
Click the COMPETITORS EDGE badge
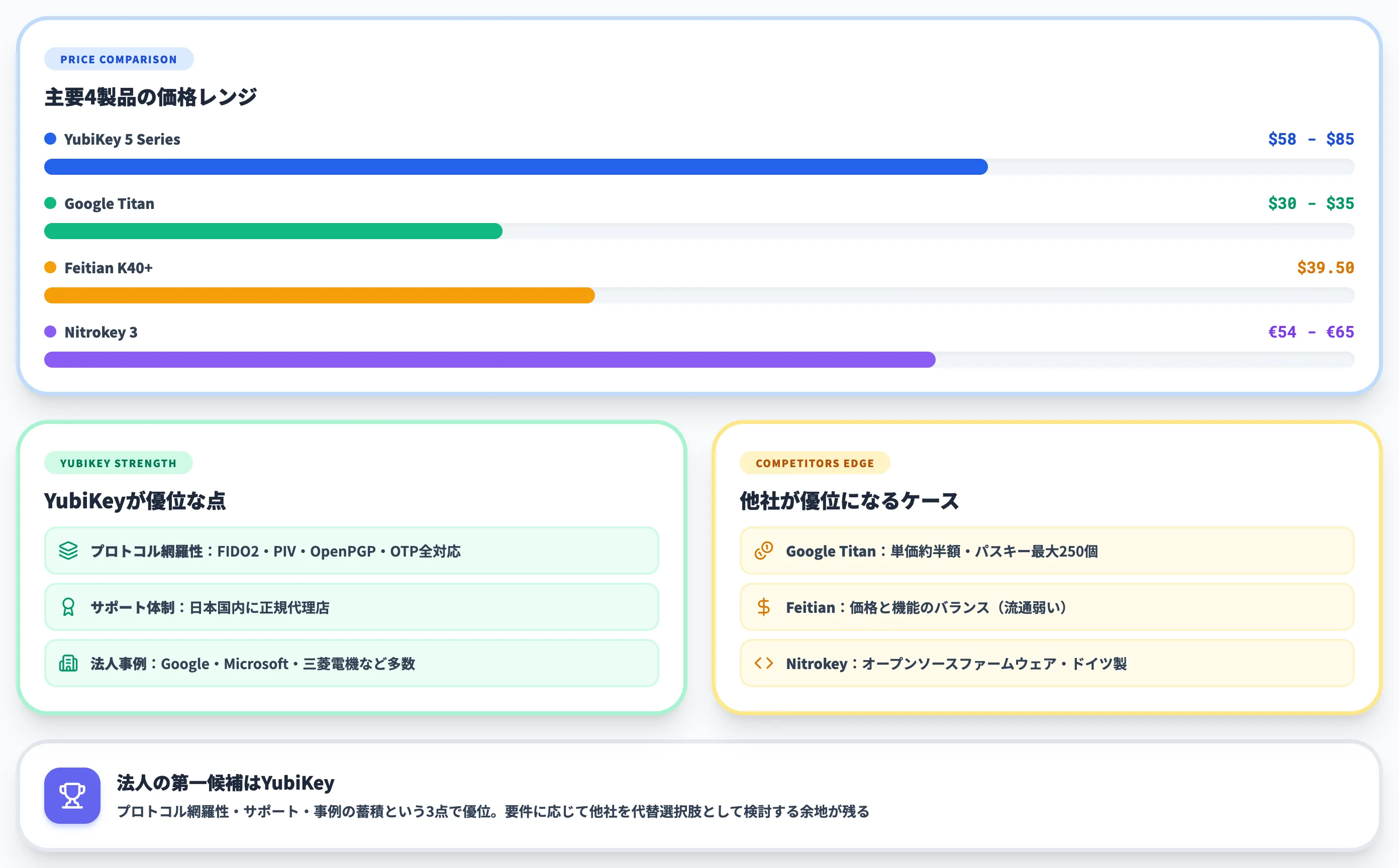(x=815, y=463)
